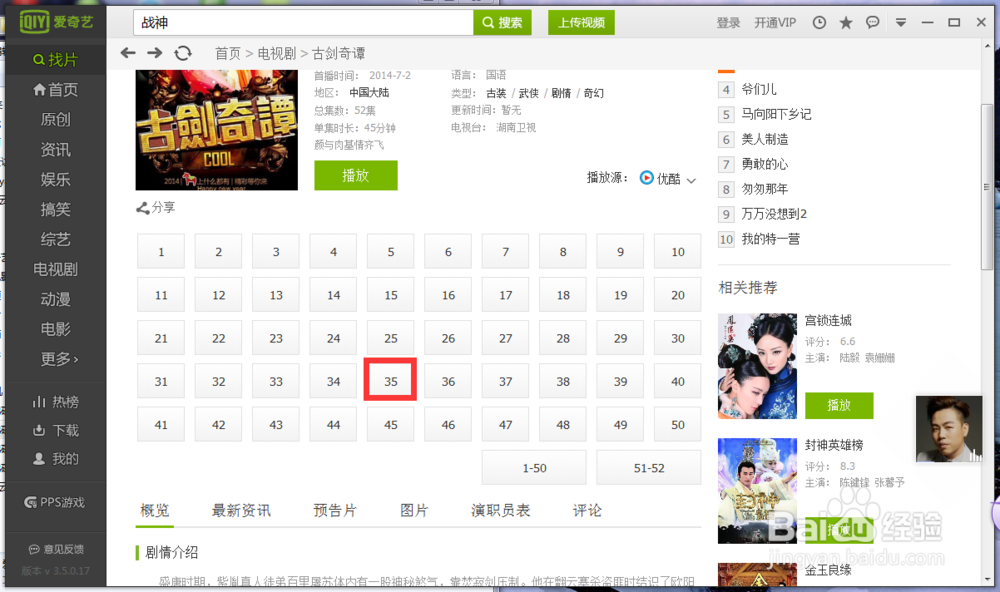Click the search input field

(x=303, y=22)
